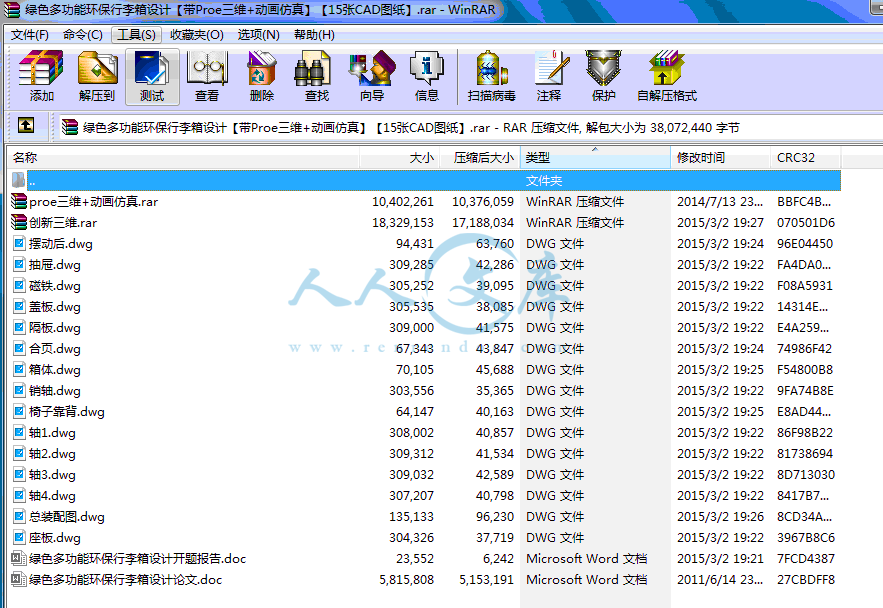883x608 pixels.
Task: Sort by 大小 column header
Action: click(399, 158)
